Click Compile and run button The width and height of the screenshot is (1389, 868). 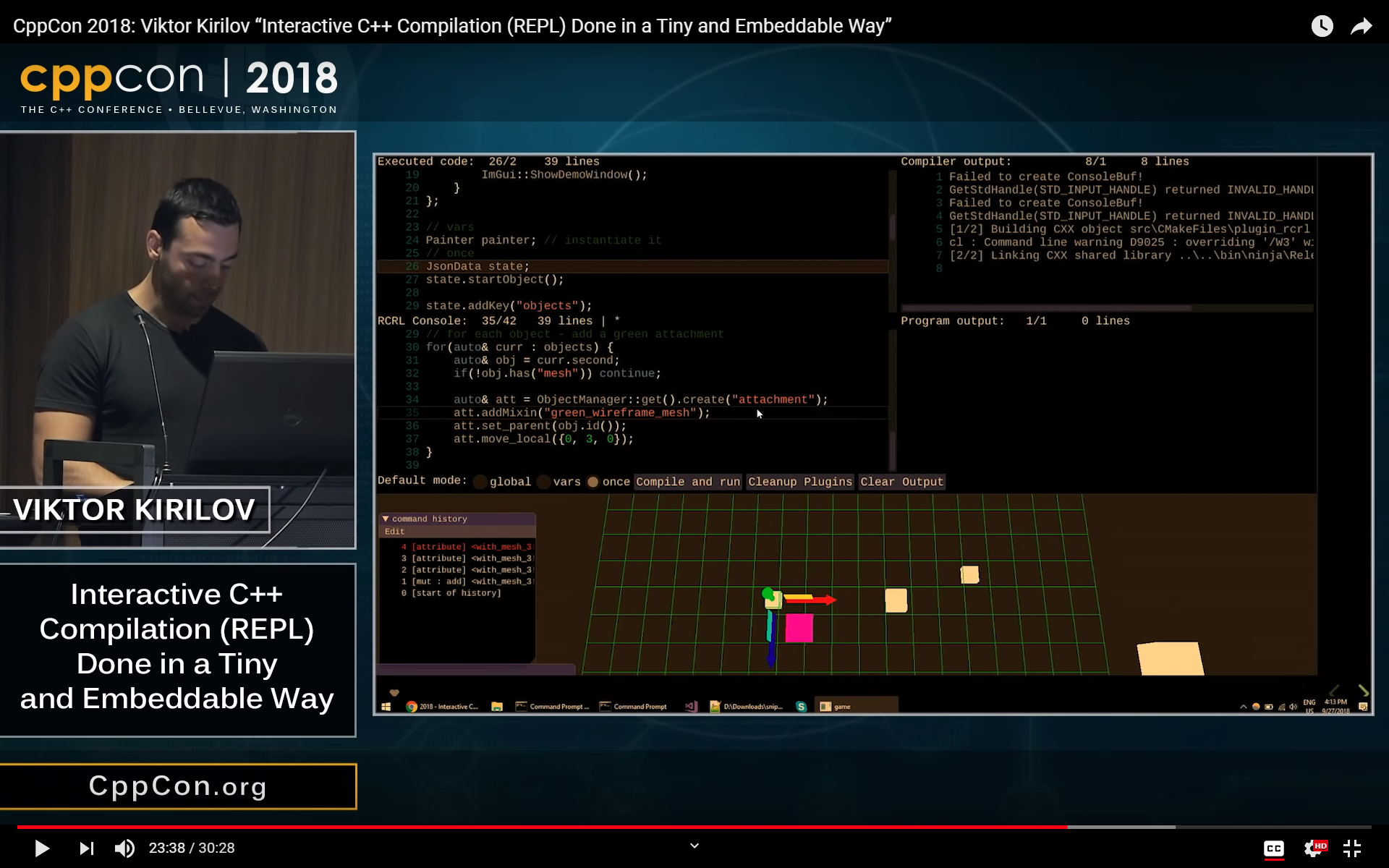(x=687, y=482)
